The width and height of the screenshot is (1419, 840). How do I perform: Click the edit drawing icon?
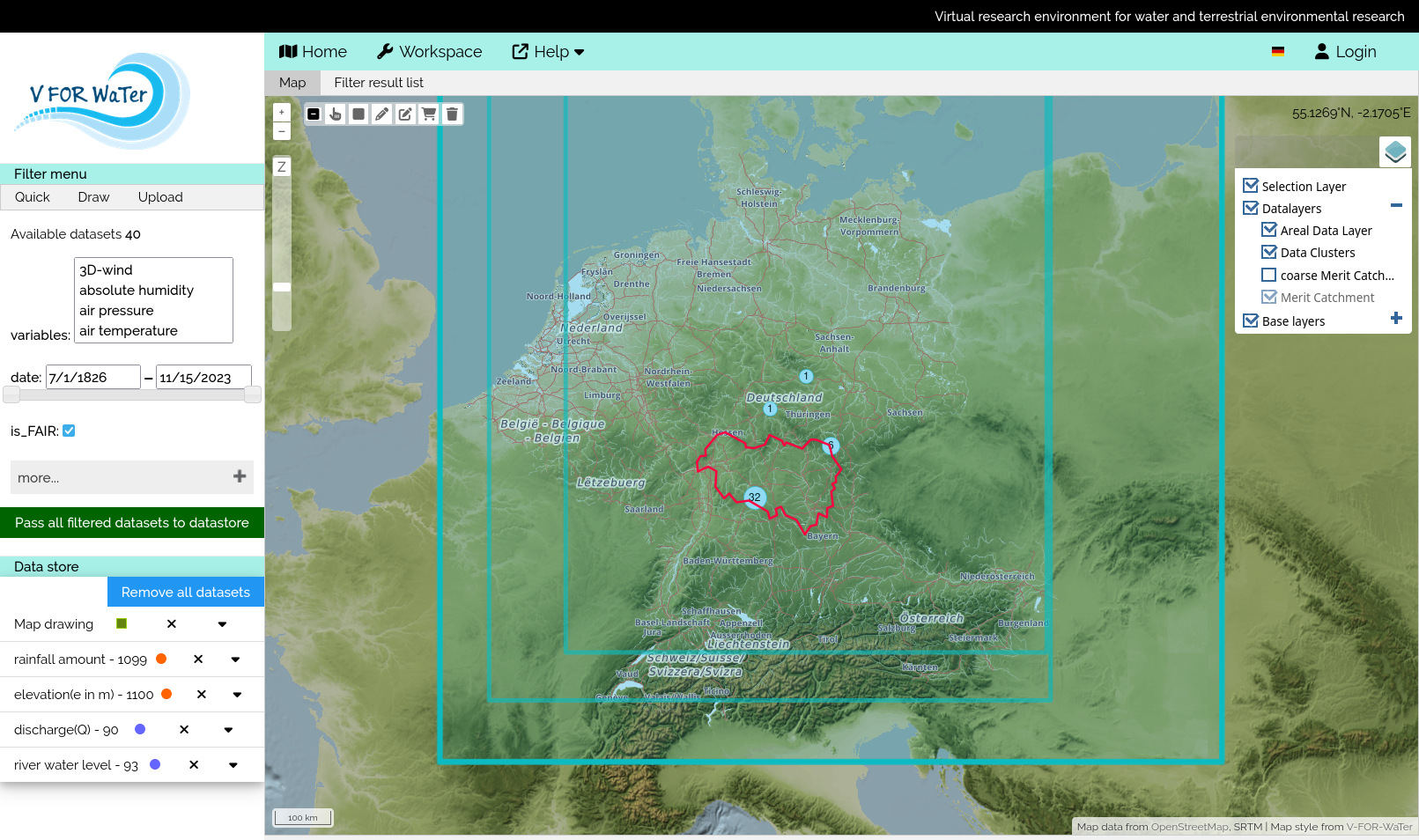(x=405, y=114)
